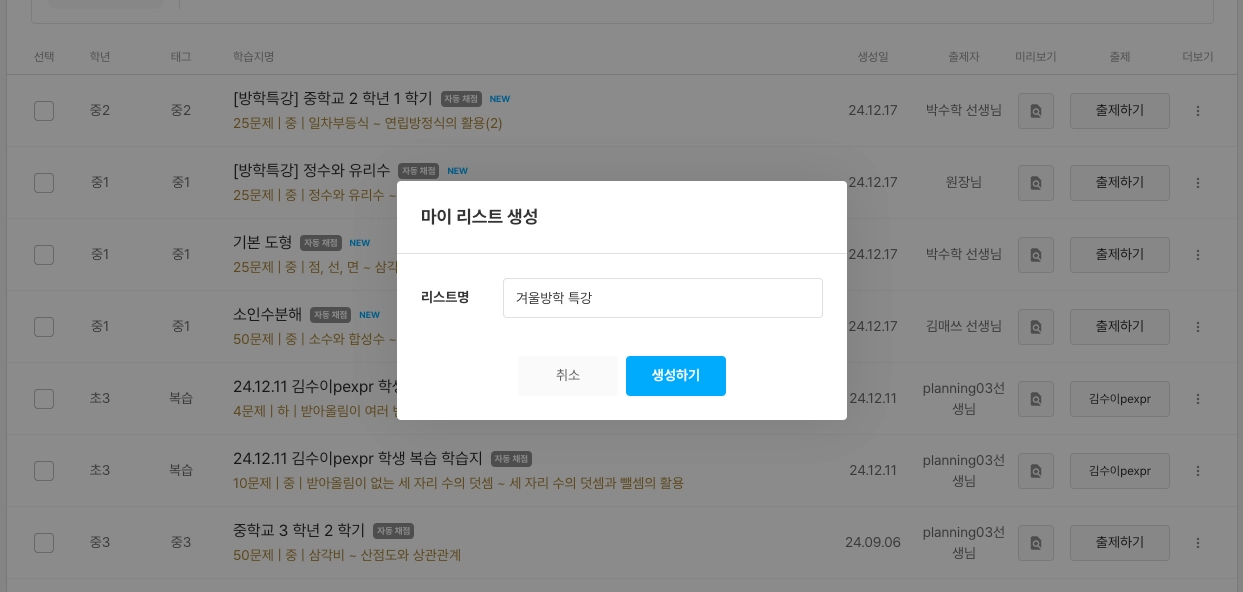
Task: Click the 리스트명 text input field
Action: (x=662, y=298)
